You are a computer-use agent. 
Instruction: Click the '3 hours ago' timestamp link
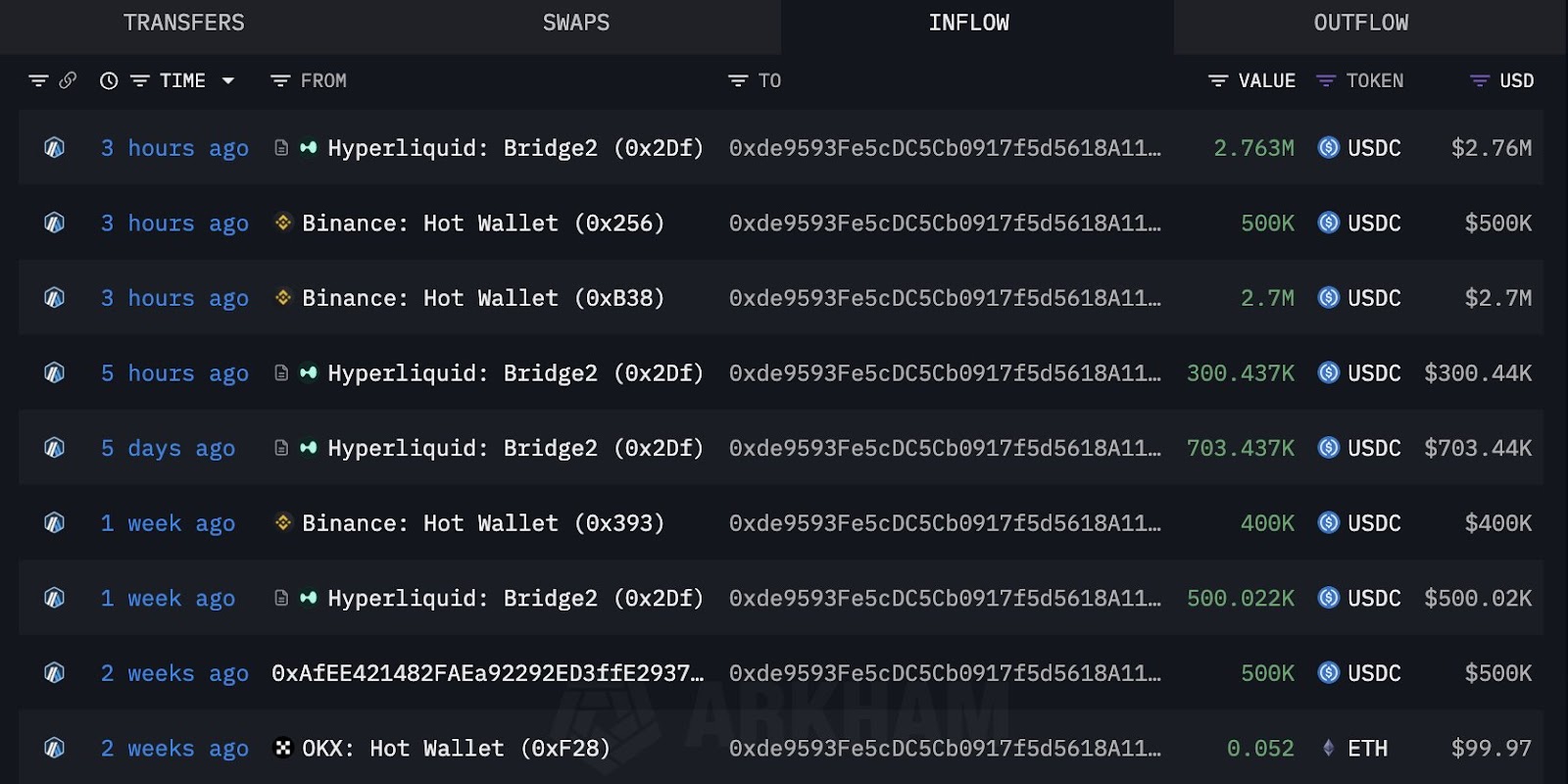[174, 148]
